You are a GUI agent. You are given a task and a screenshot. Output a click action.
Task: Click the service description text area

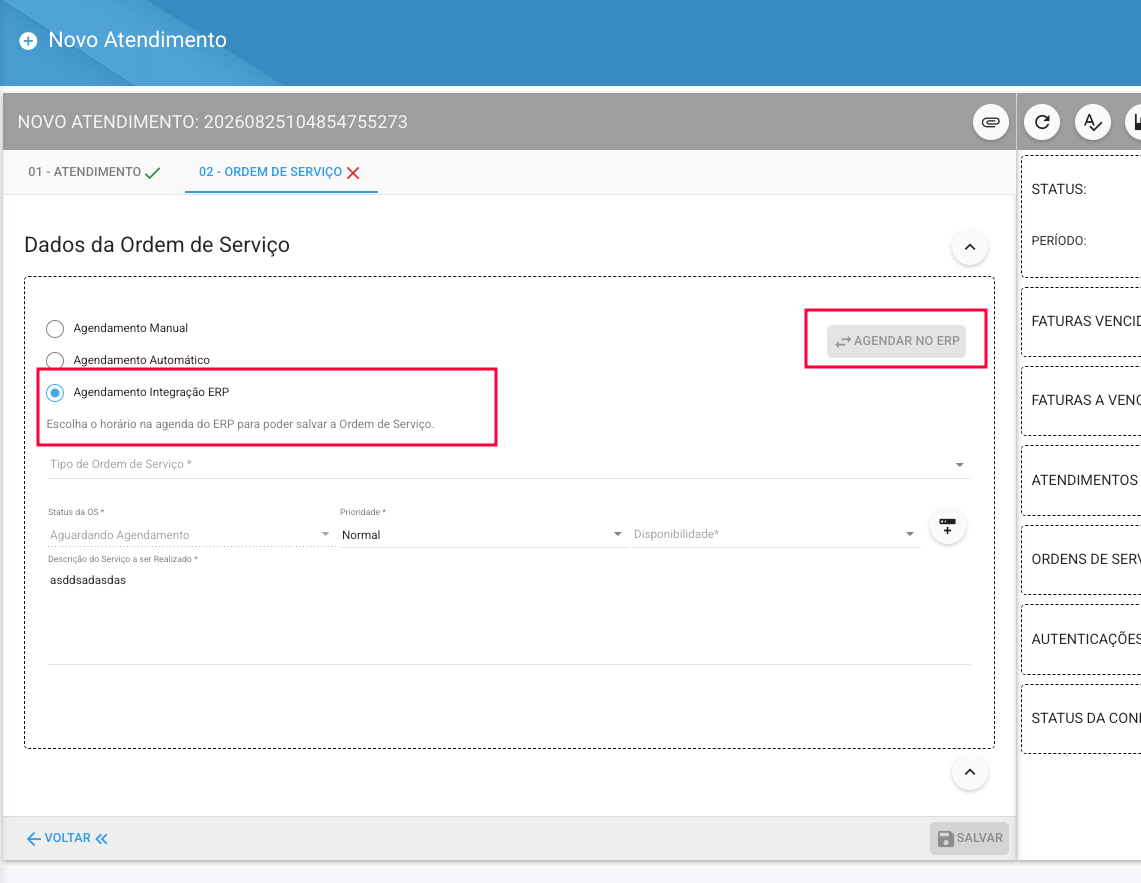tap(509, 616)
